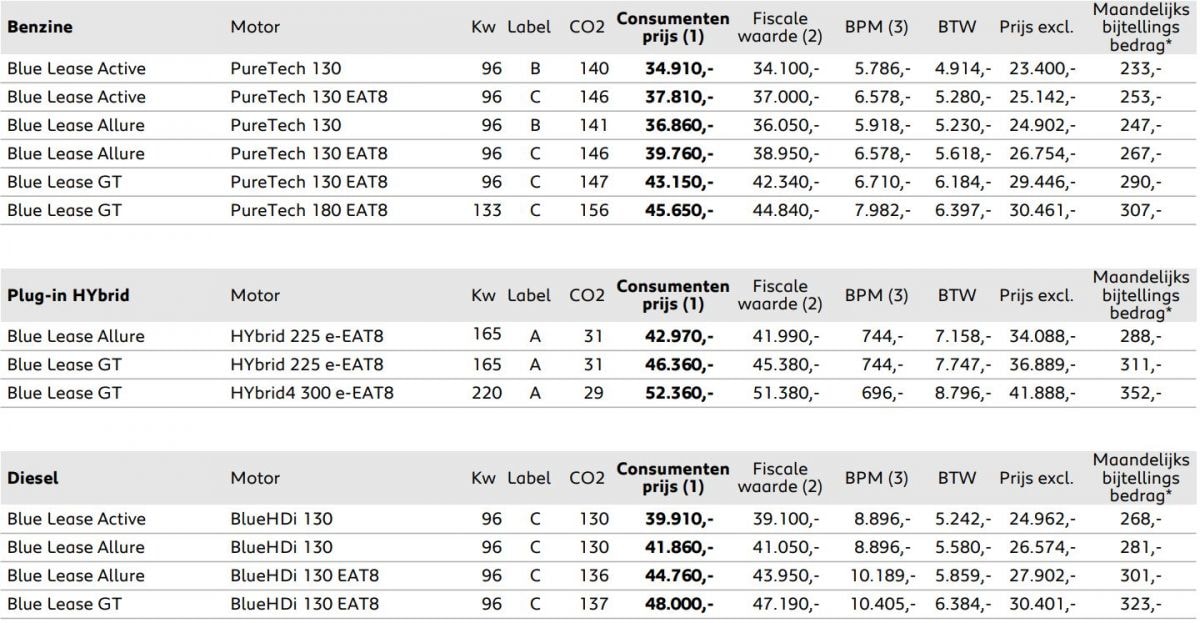Select BTW amount 4.914,-

click(x=963, y=69)
